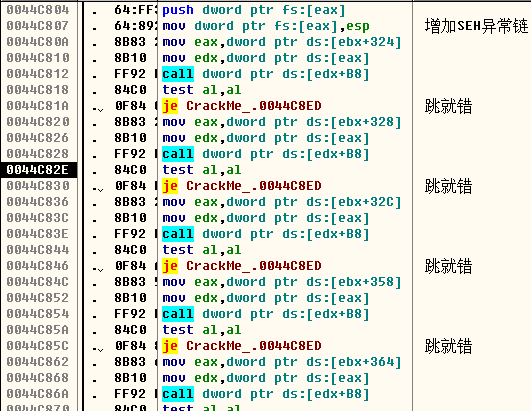531x411 pixels.
Task: Select address 0044C828
Action: 38,154
